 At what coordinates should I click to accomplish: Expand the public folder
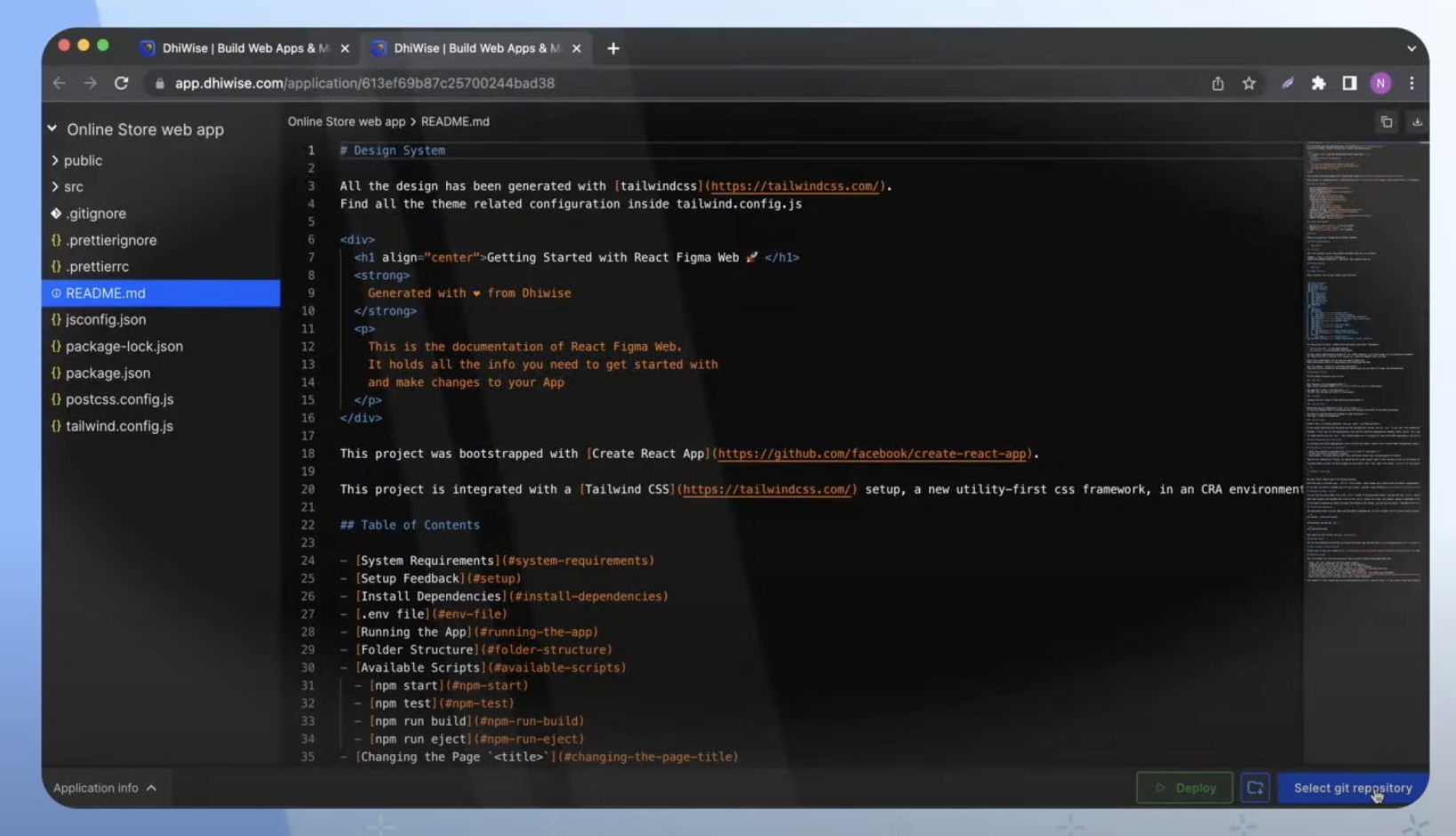(55, 161)
